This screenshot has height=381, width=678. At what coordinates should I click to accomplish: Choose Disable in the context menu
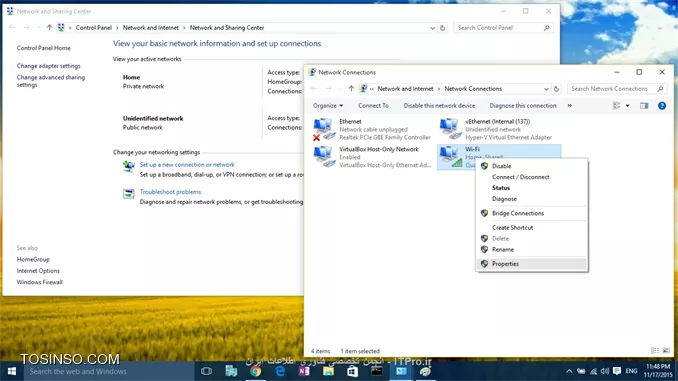(x=532, y=166)
